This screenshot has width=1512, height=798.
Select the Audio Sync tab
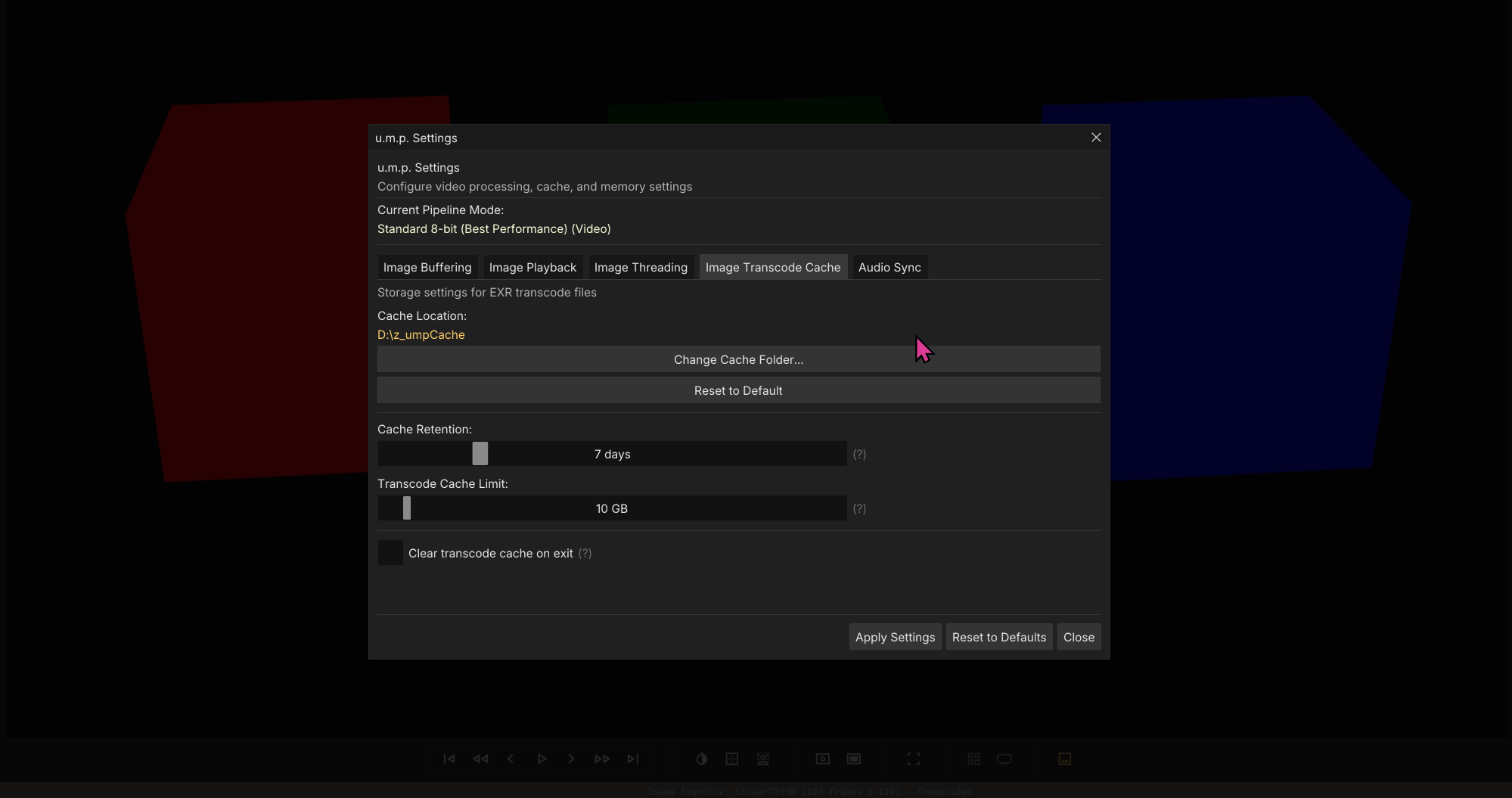click(x=890, y=267)
